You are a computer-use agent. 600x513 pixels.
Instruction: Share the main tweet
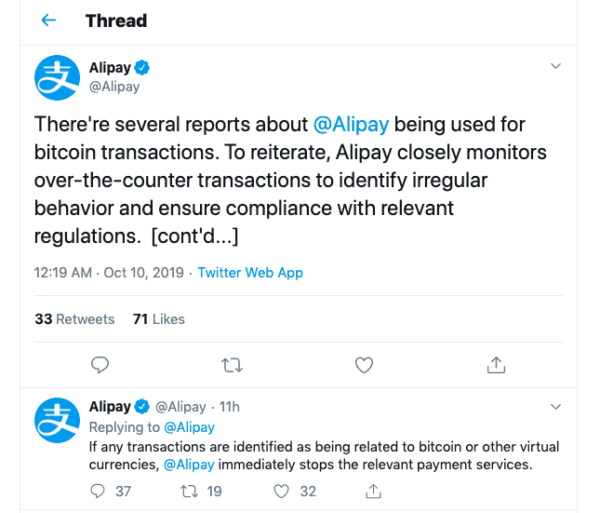[497, 364]
